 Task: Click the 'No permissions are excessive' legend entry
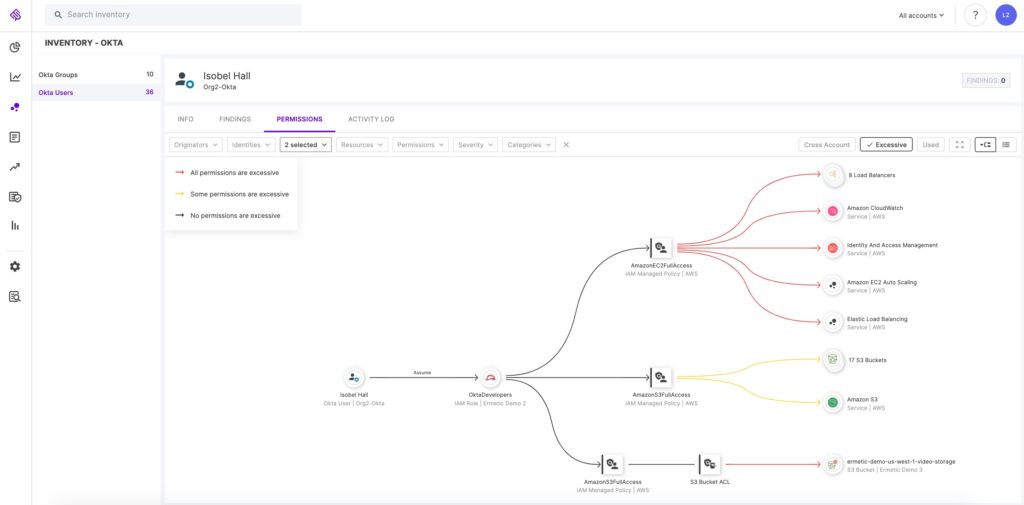[x=227, y=215]
